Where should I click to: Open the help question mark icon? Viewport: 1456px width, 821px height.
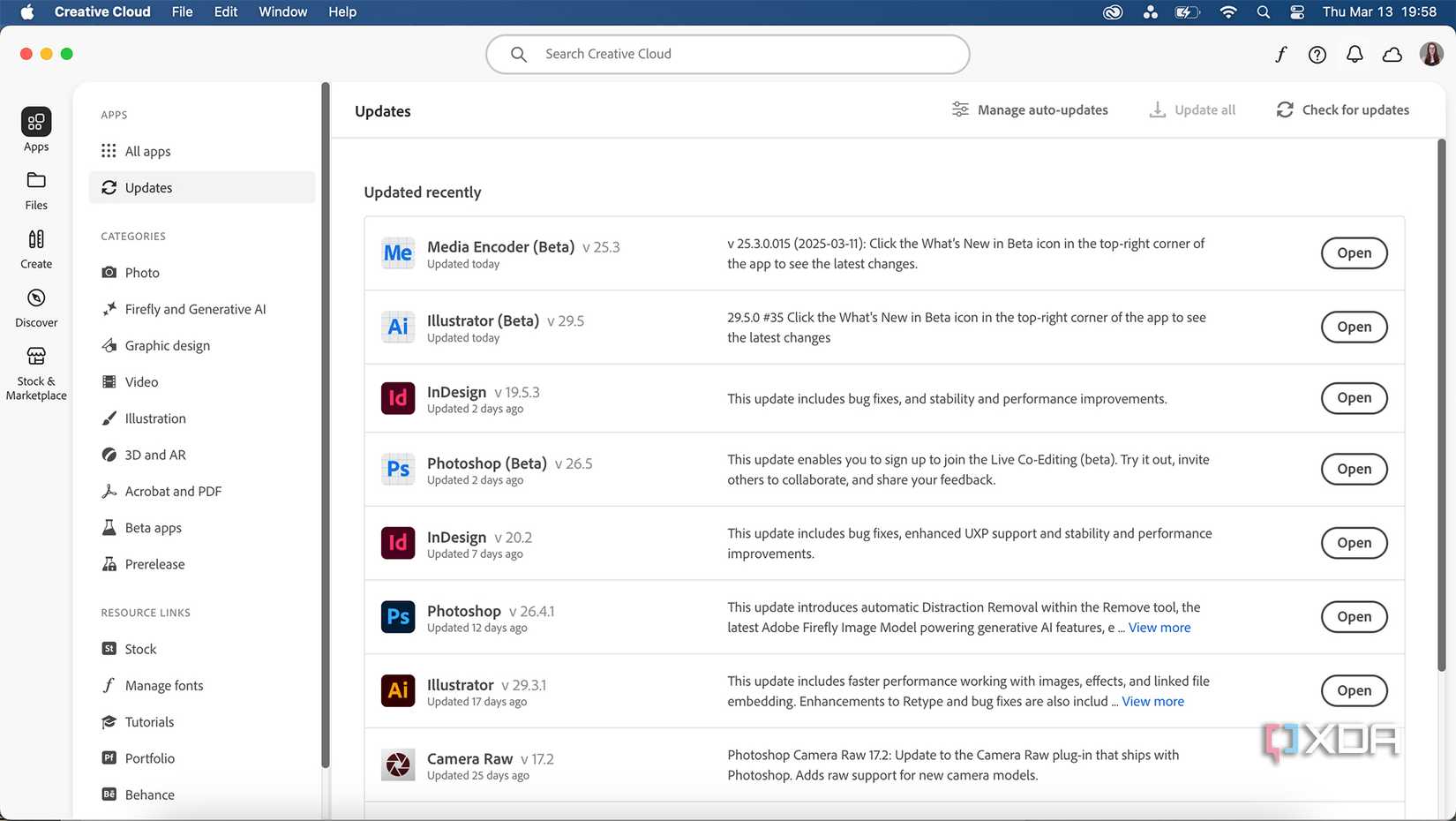(1317, 55)
